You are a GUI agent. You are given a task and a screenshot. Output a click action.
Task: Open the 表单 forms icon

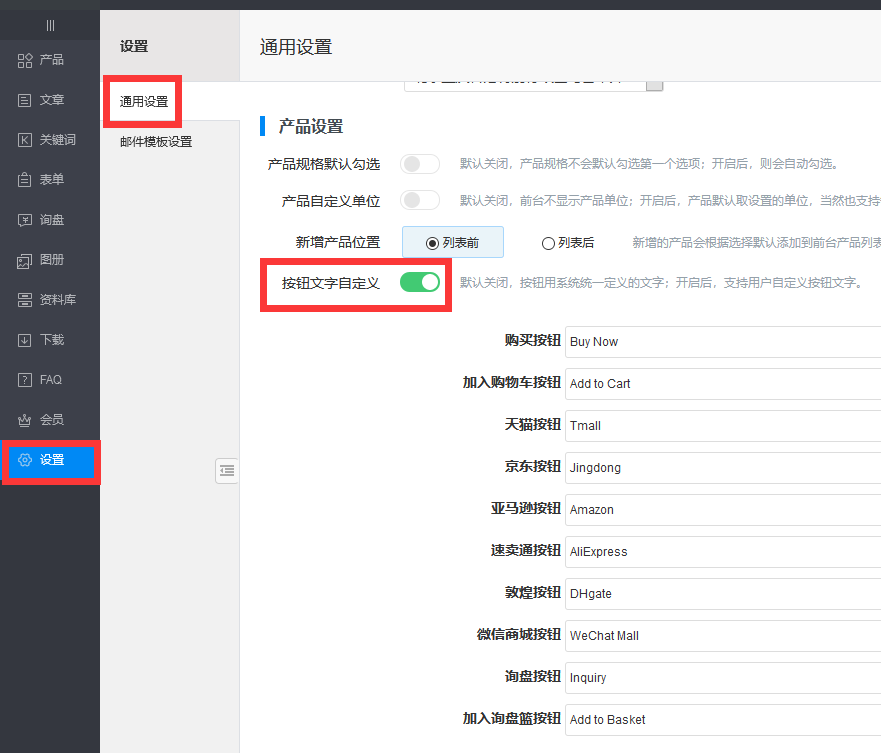pyautogui.click(x=25, y=181)
